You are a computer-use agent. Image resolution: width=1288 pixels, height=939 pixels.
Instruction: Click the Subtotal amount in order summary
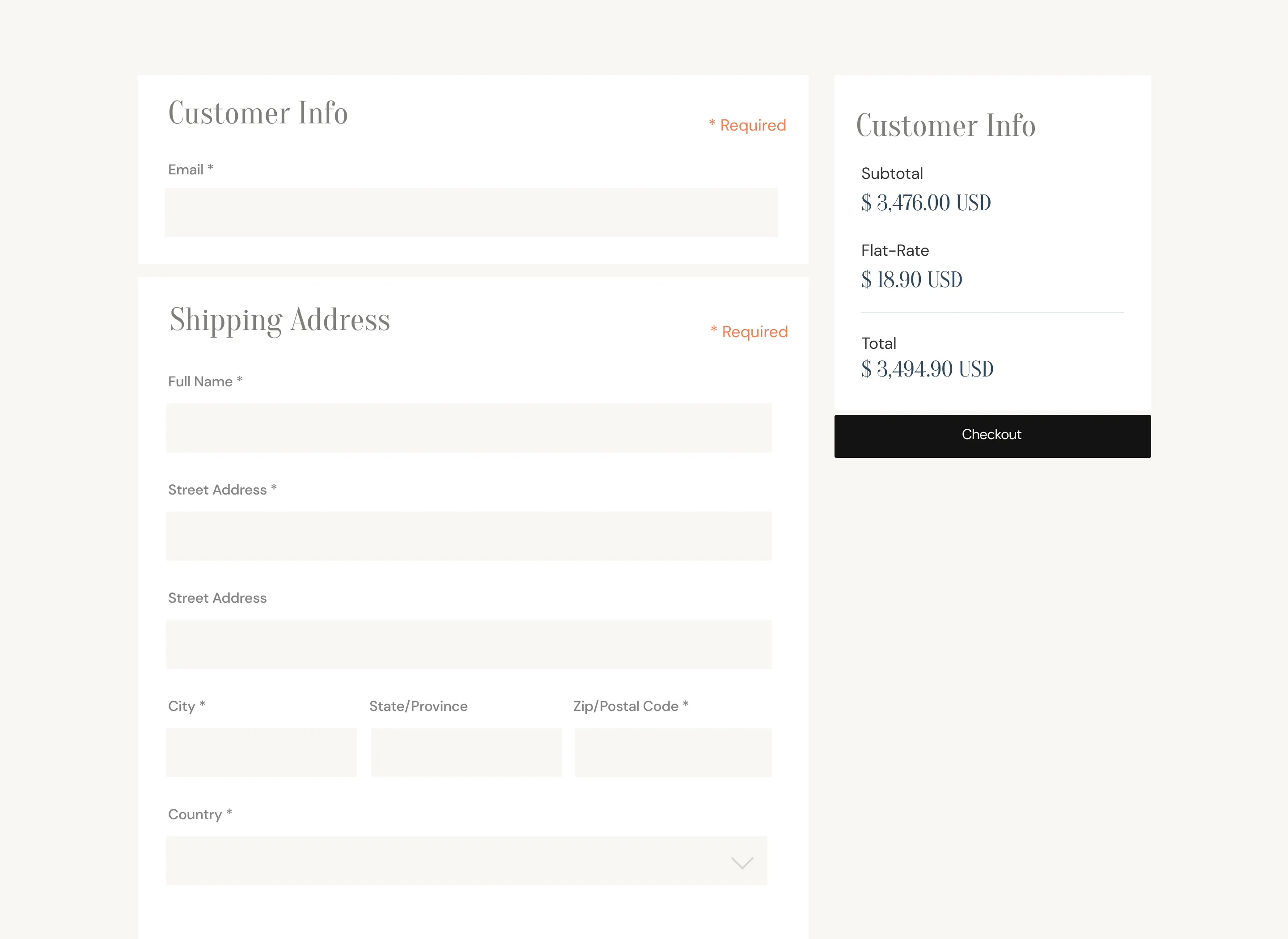click(x=925, y=203)
